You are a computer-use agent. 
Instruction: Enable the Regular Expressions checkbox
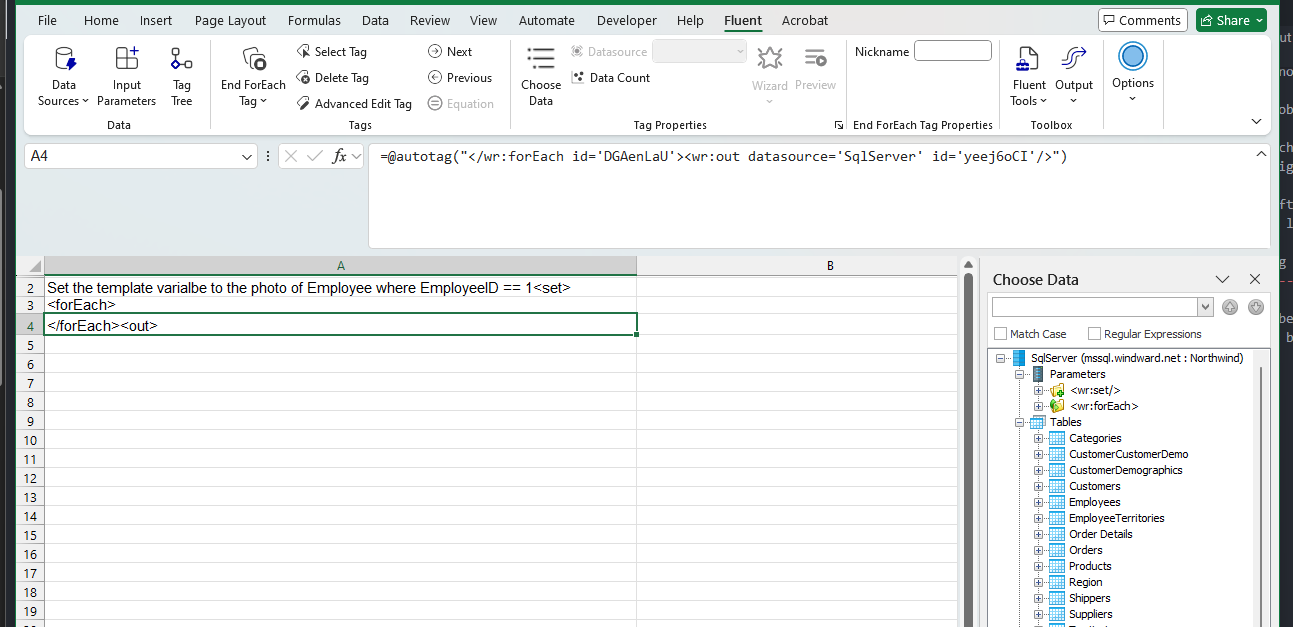[1094, 334]
